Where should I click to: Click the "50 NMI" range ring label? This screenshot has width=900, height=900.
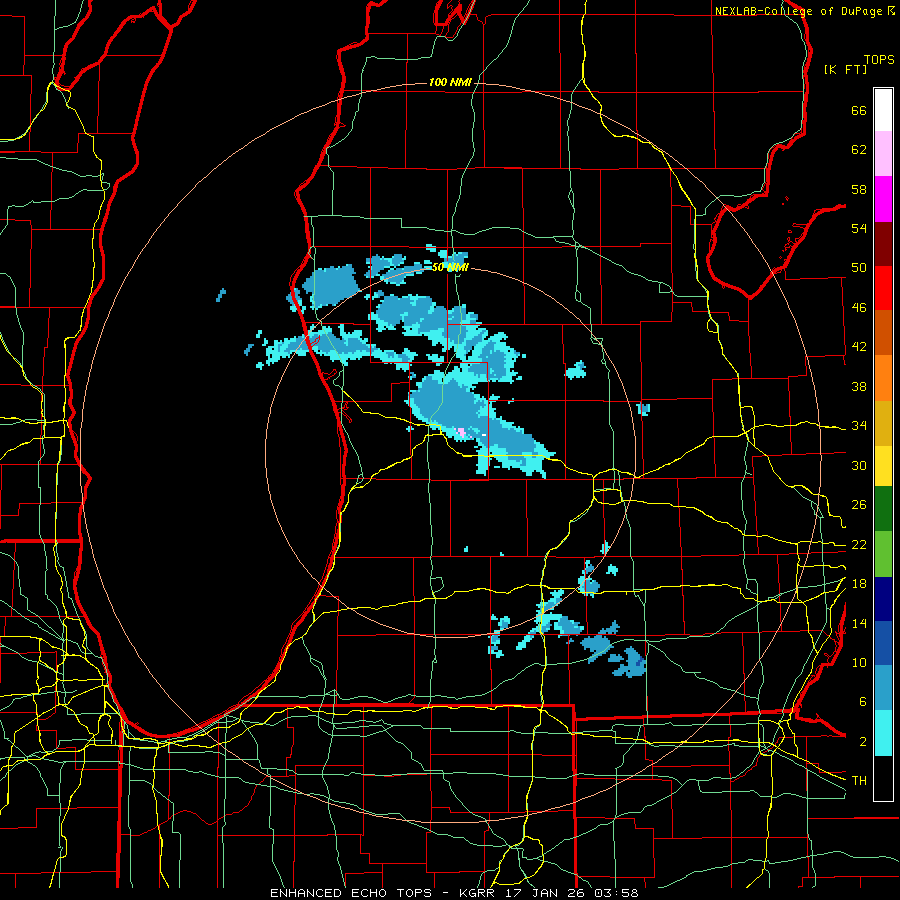[450, 267]
